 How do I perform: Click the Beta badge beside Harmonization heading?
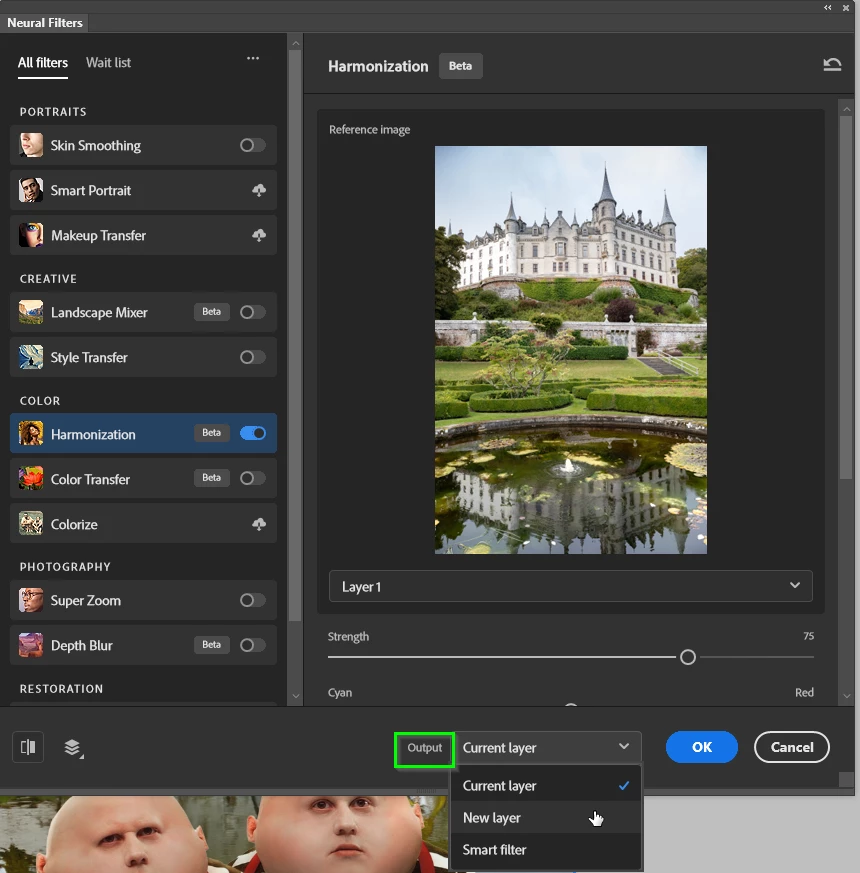[x=460, y=66]
